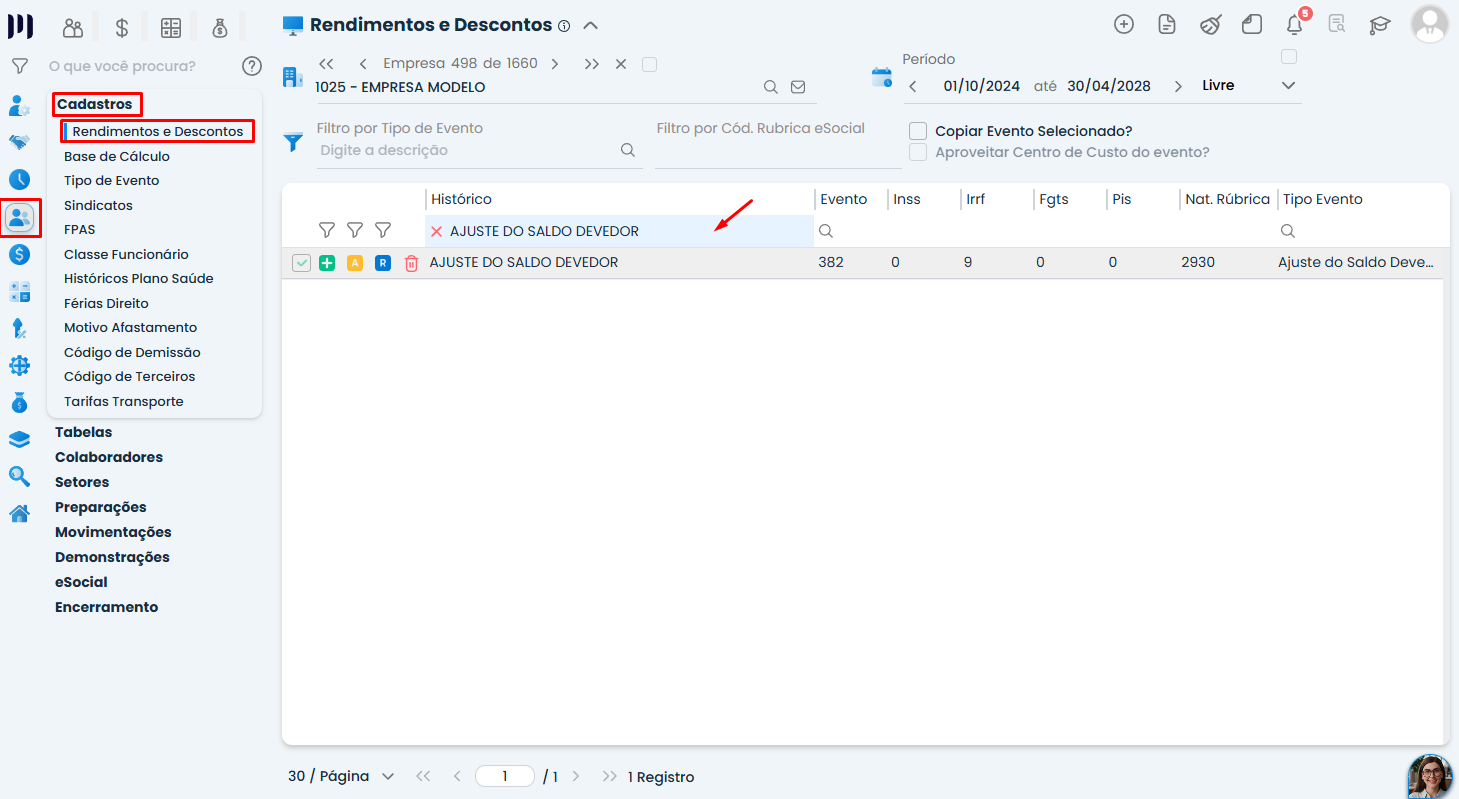The image size is (1459, 799).
Task: Click the Filtro por Tipo de Evento input
Action: (468, 150)
